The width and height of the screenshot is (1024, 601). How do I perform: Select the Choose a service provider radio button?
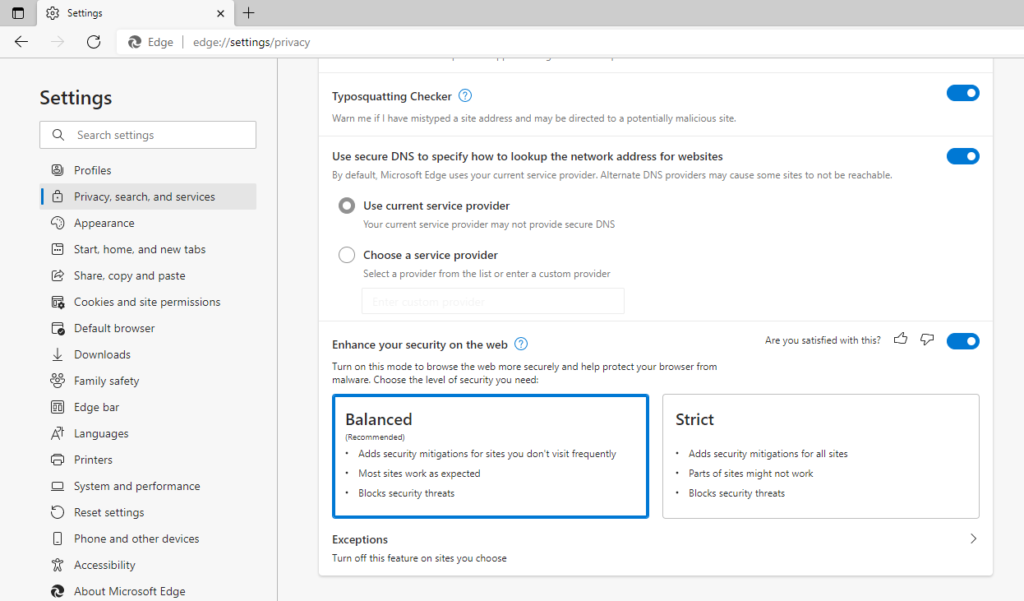346,254
